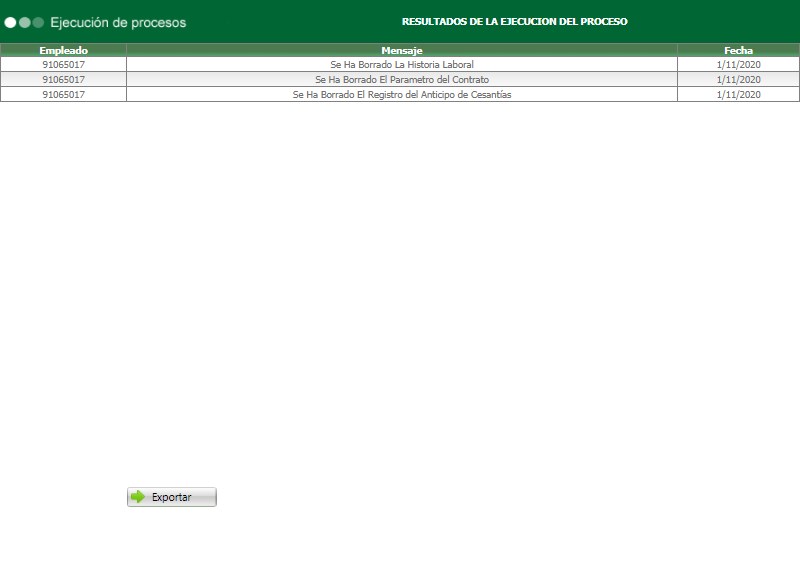This screenshot has height=579, width=800.
Task: Click the Empleado column header
Action: click(x=64, y=49)
